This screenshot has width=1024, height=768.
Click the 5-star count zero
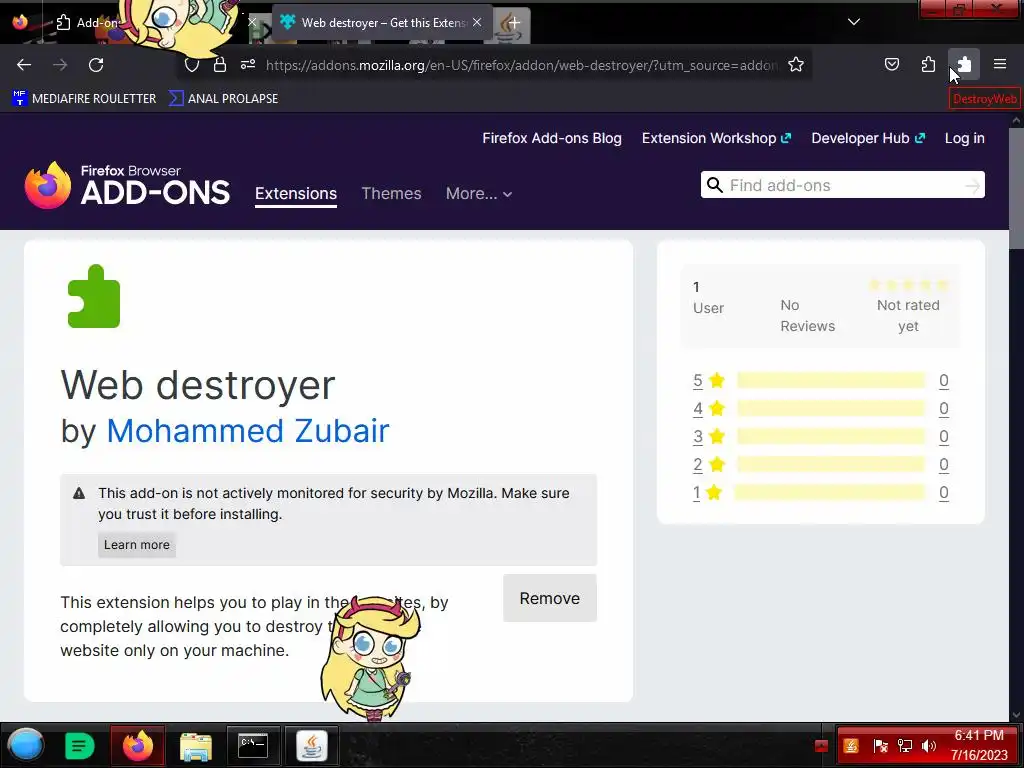(x=944, y=381)
